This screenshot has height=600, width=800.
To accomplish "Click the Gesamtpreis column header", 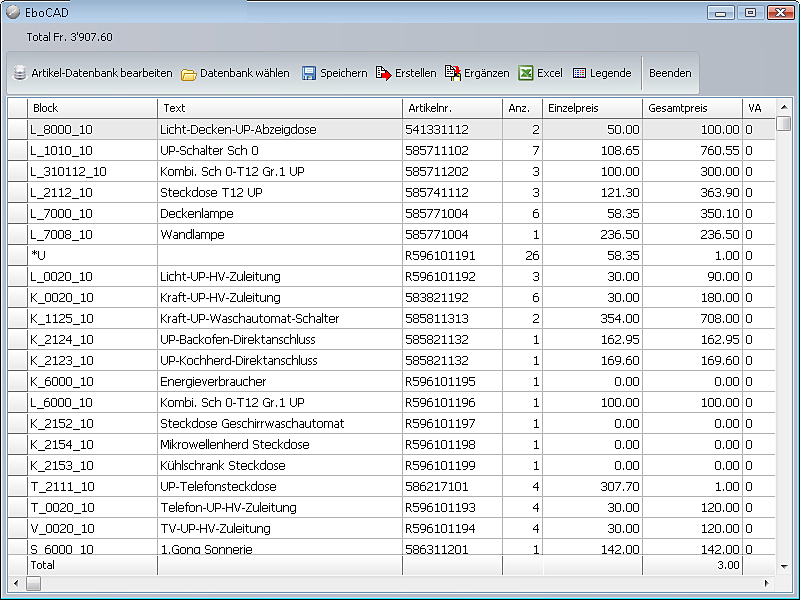I will (692, 108).
